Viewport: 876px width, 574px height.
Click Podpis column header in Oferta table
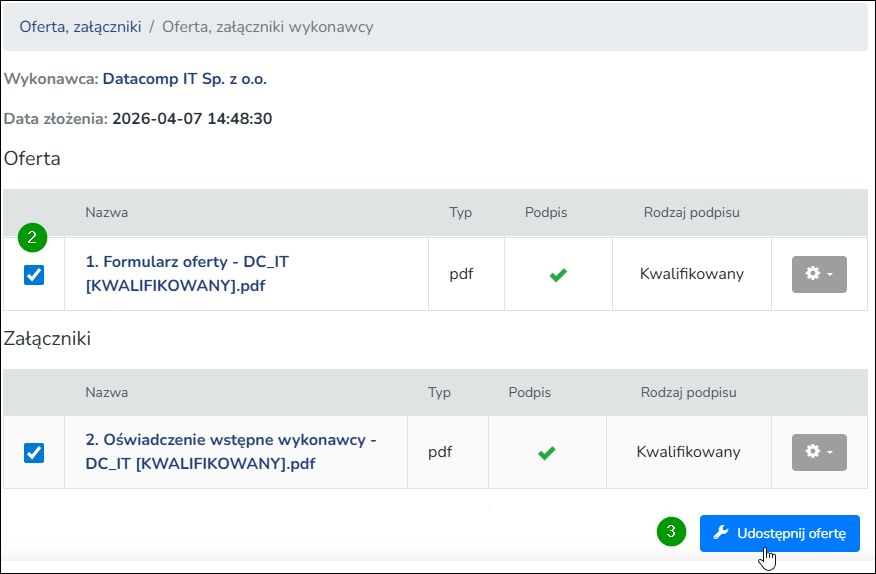coord(546,212)
